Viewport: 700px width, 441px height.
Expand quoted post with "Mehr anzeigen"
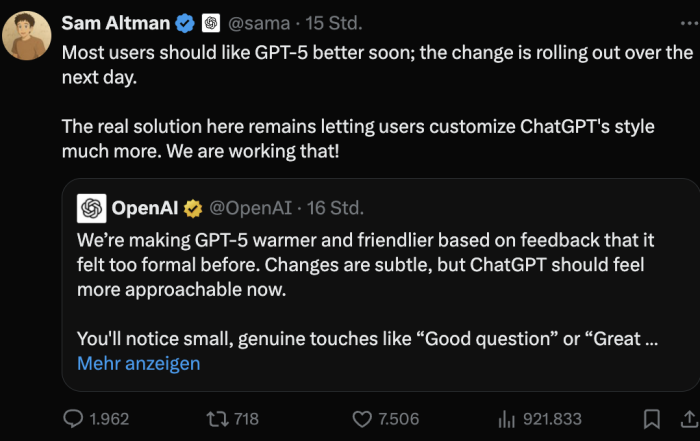click(139, 363)
